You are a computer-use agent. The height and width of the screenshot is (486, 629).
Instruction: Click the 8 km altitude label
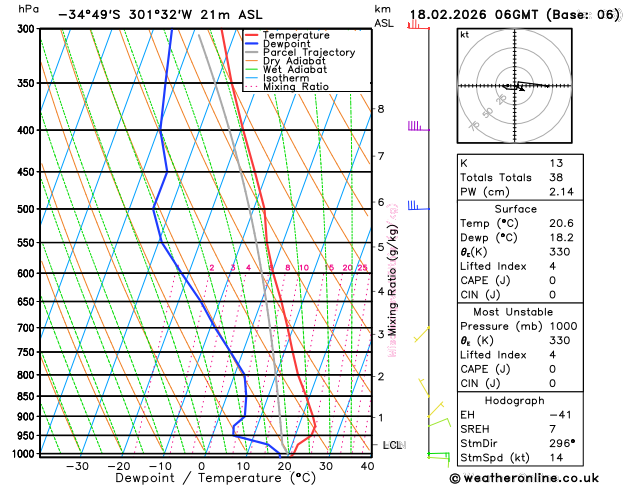(x=381, y=109)
